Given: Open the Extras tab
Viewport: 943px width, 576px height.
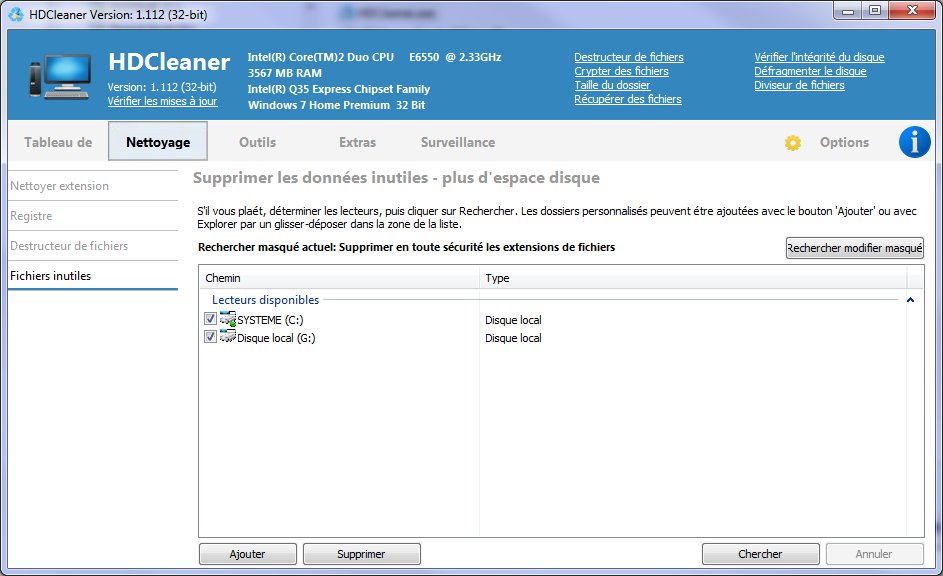Looking at the screenshot, I should pos(357,142).
